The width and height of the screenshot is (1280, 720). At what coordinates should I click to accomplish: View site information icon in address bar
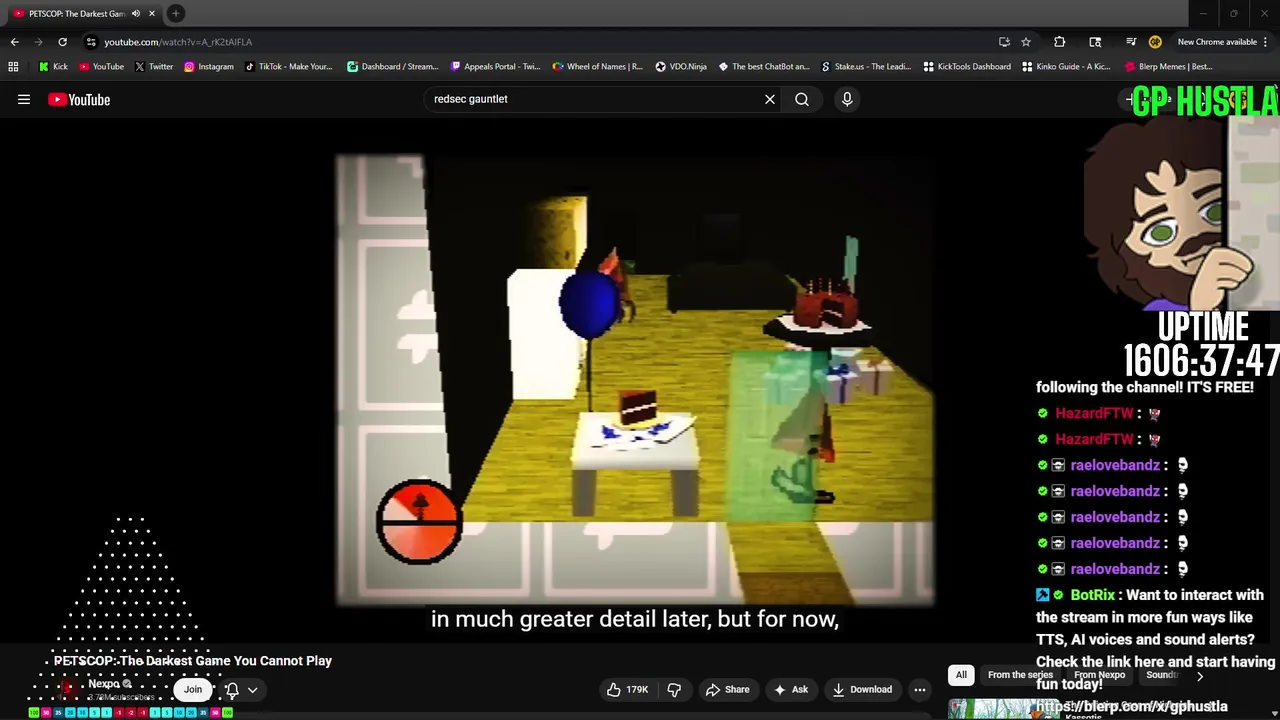(x=90, y=42)
